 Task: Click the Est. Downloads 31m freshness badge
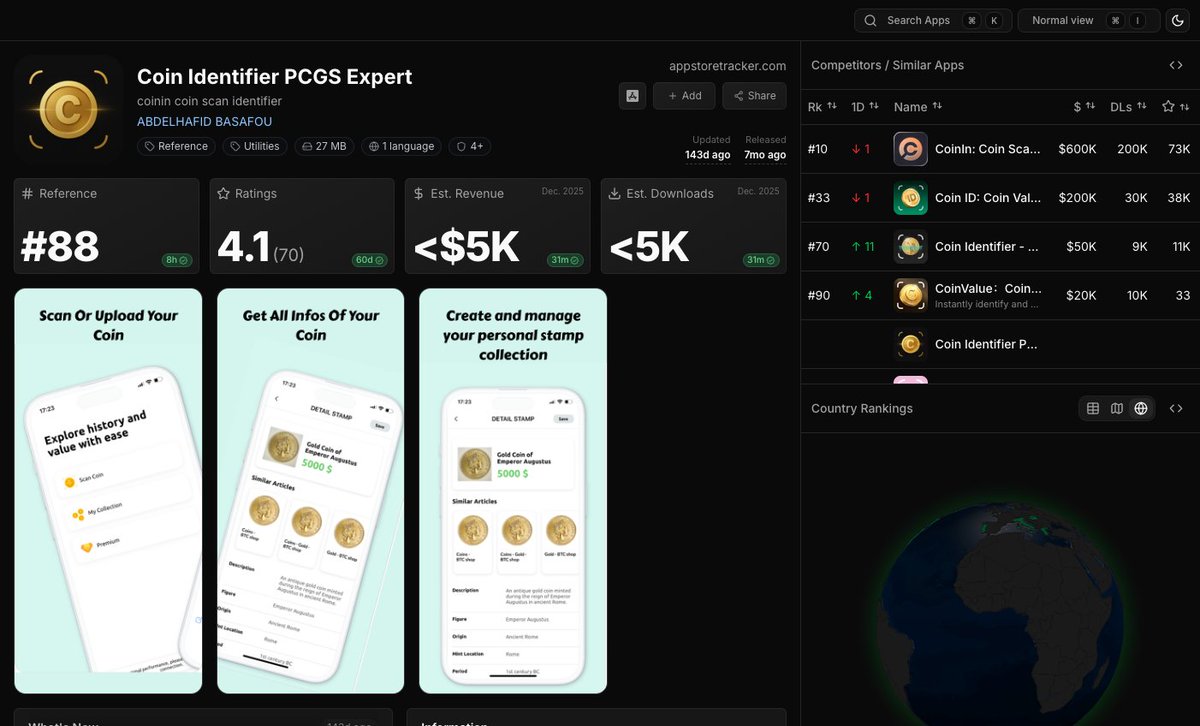tap(762, 260)
